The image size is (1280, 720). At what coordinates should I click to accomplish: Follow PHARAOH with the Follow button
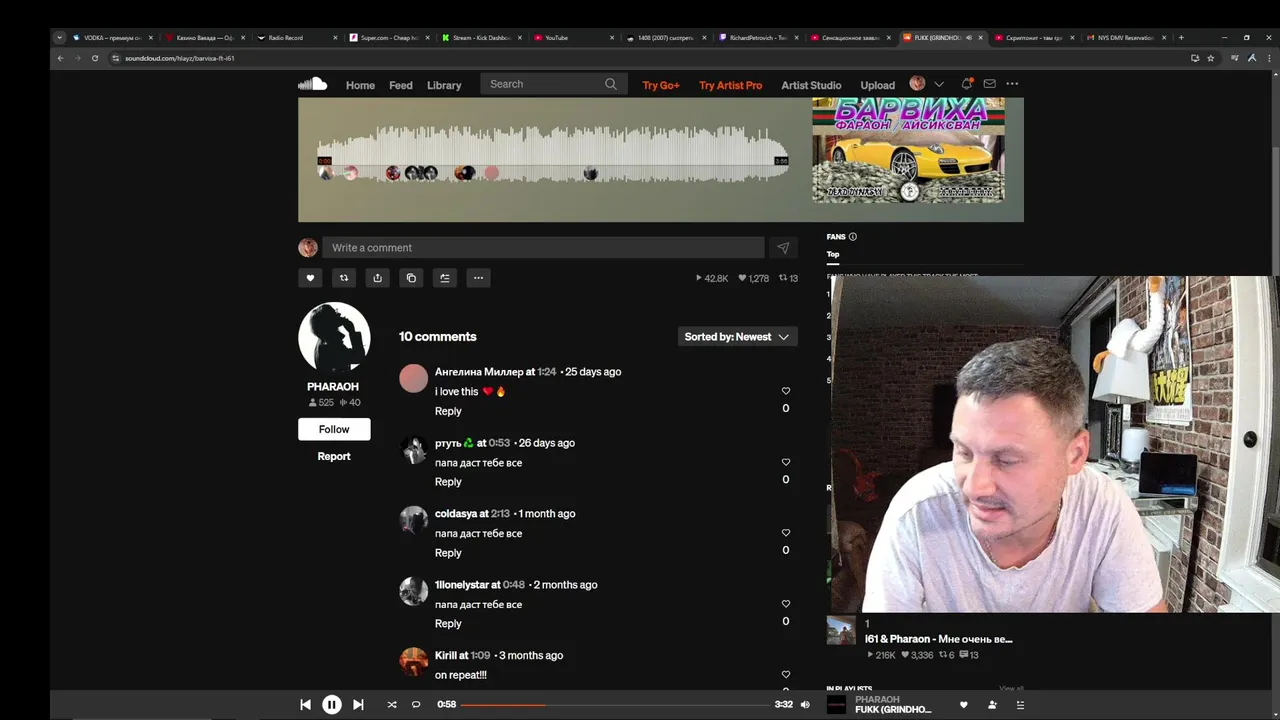(334, 429)
